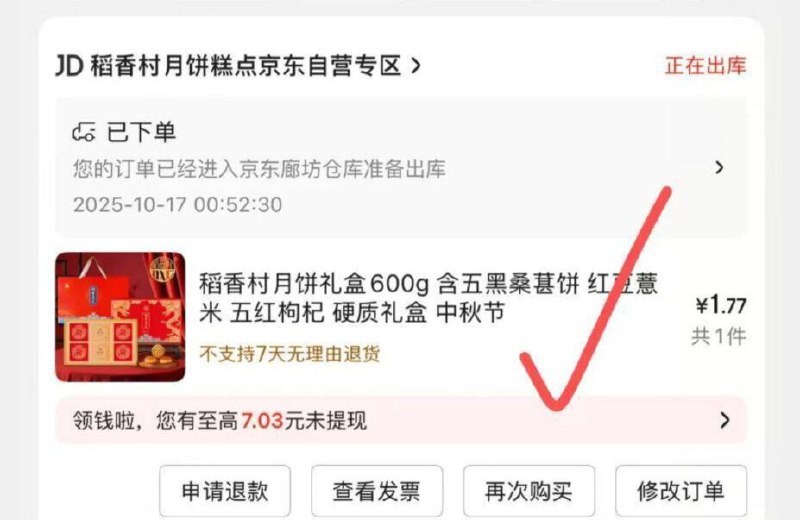Screen dimensions: 800x520
Task: Expand logistics details via right chevron
Action: 719,167
